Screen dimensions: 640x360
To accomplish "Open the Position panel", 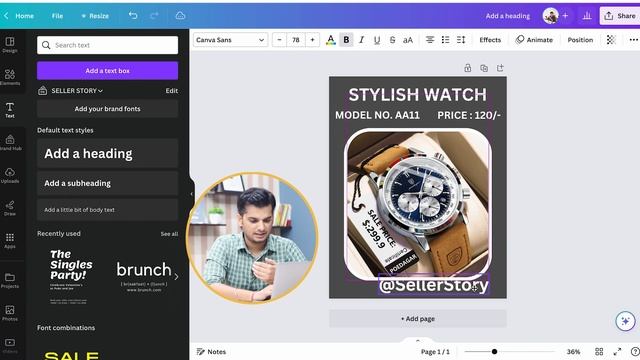I will coord(580,40).
